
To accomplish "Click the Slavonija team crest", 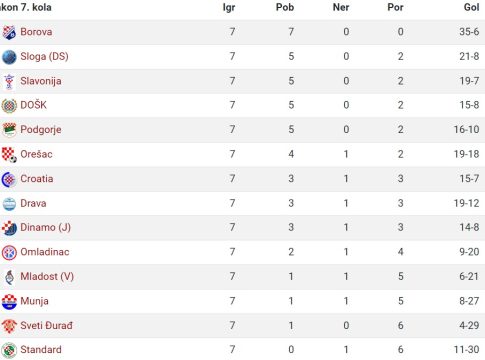I will point(9,81).
